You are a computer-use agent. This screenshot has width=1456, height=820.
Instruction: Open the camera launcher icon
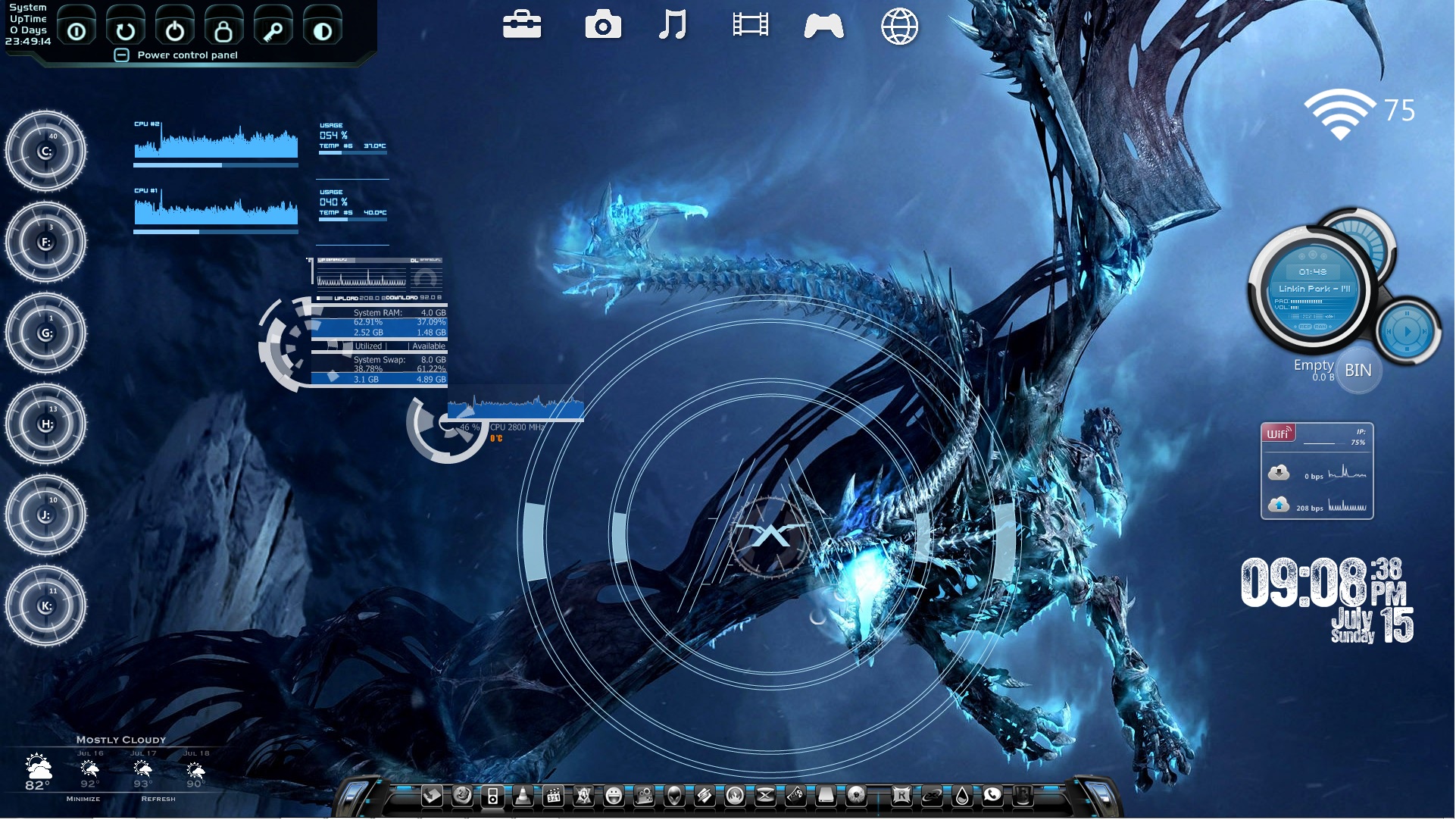pos(603,25)
